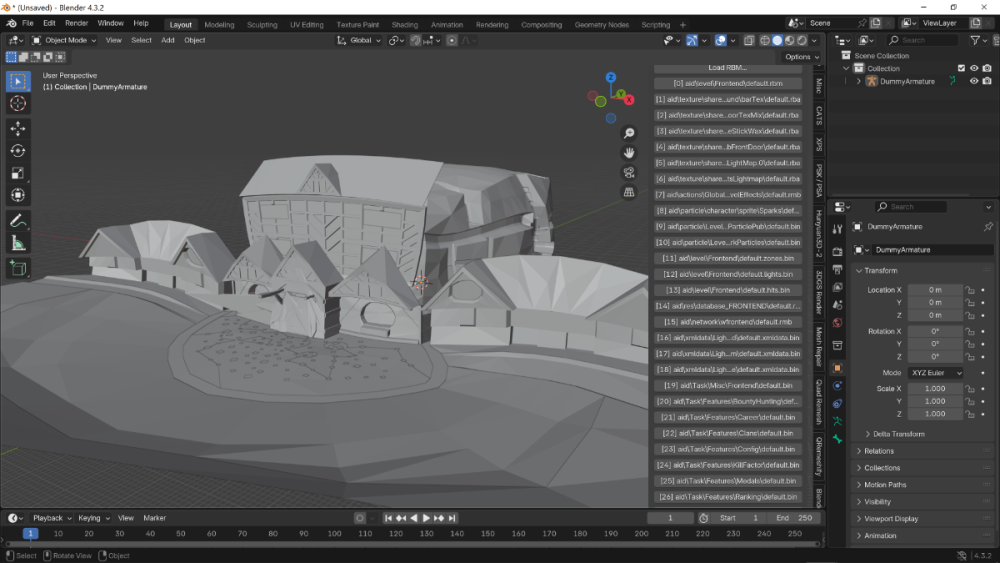Image resolution: width=1000 pixels, height=563 pixels.
Task: Open the Object Mode dropdown
Action: pyautogui.click(x=64, y=40)
